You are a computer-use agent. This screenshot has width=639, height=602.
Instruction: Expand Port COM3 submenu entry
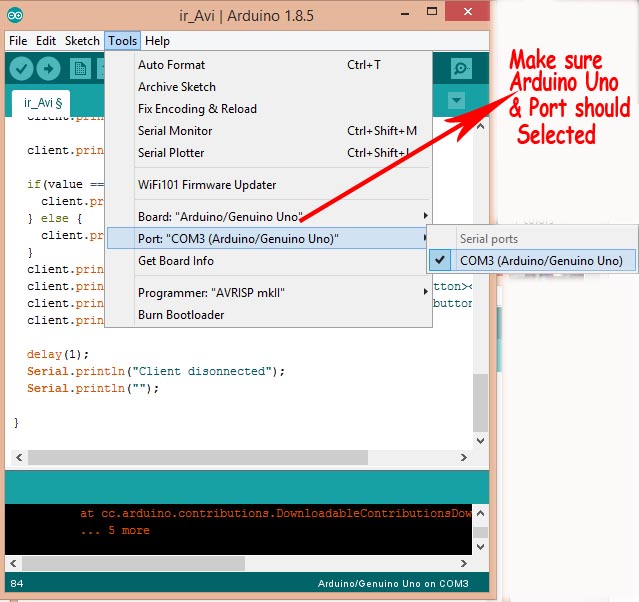coord(269,238)
